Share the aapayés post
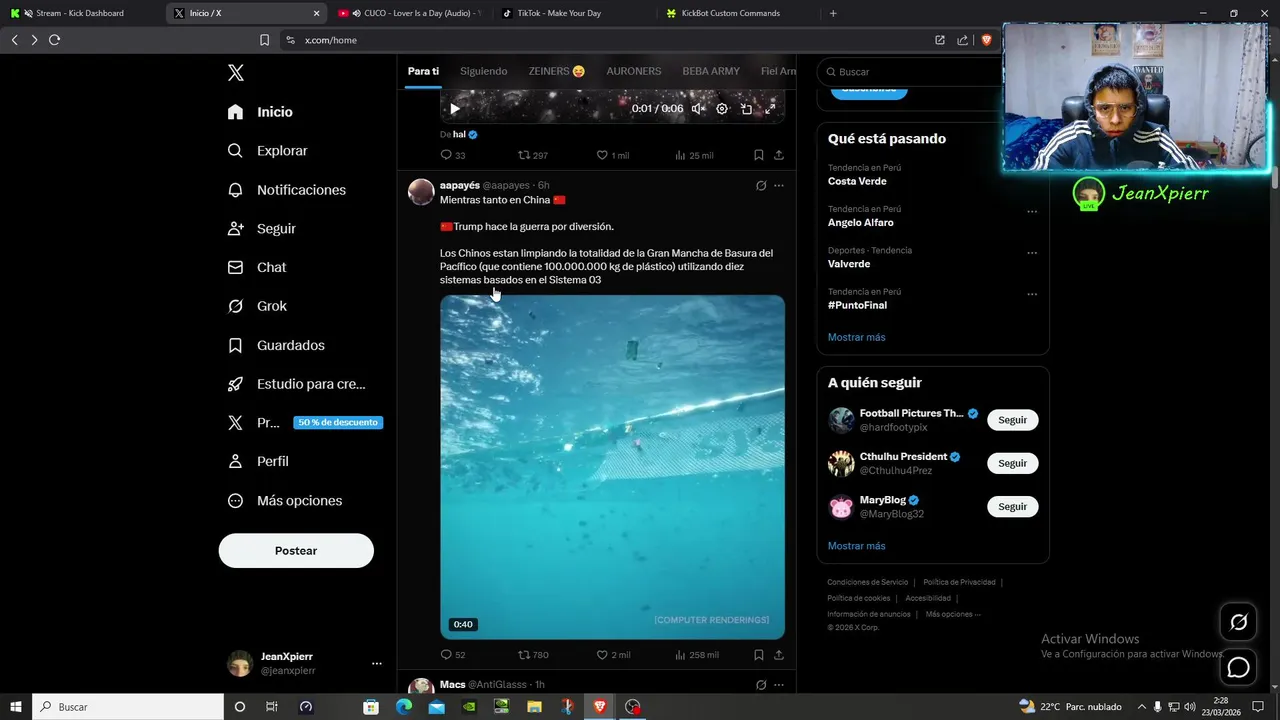 779,655
